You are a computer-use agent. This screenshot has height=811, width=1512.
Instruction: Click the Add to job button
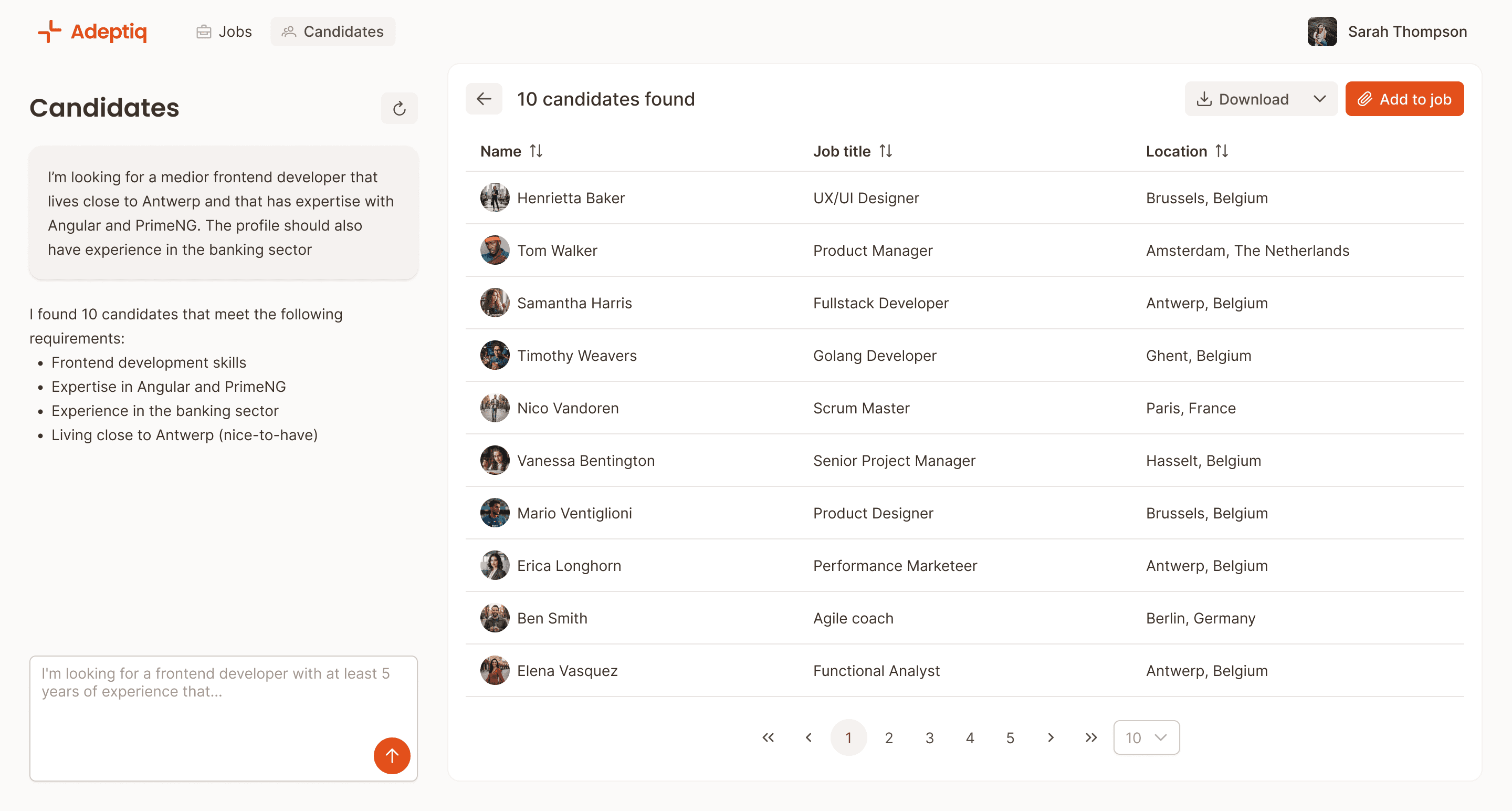point(1404,99)
